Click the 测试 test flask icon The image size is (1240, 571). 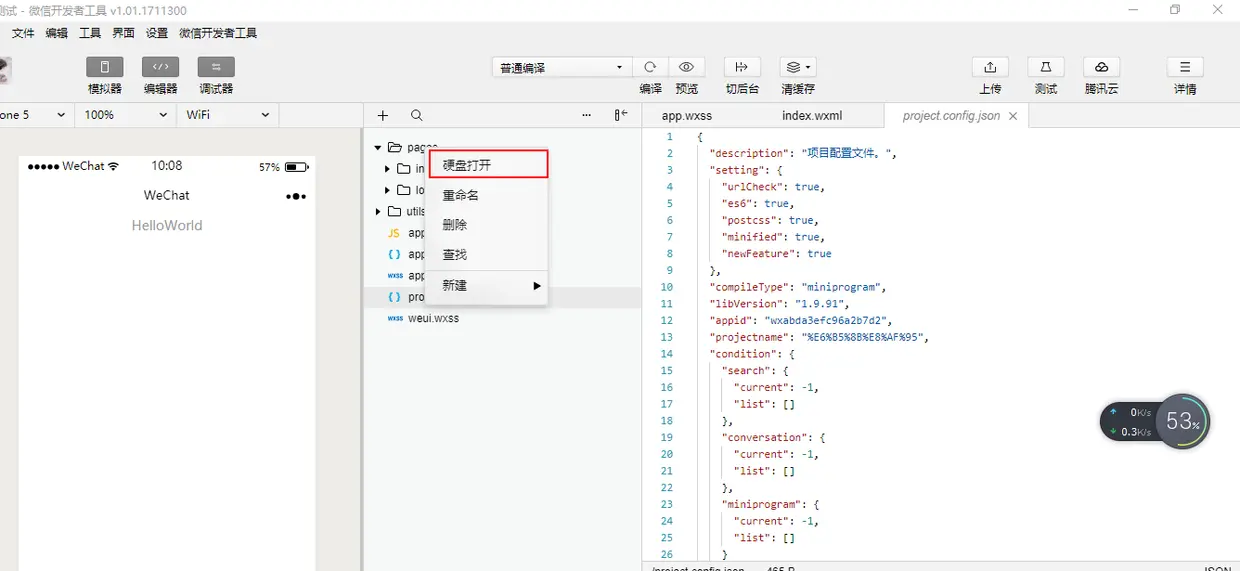click(x=1046, y=67)
